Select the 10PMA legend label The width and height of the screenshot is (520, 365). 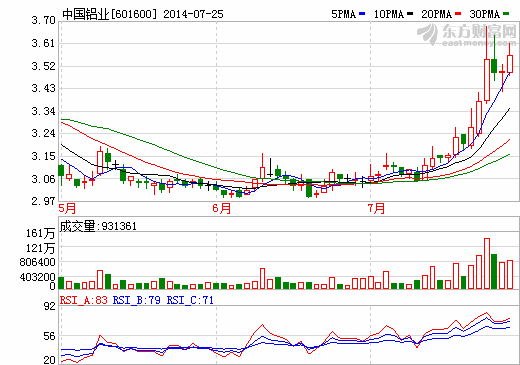[x=389, y=14]
